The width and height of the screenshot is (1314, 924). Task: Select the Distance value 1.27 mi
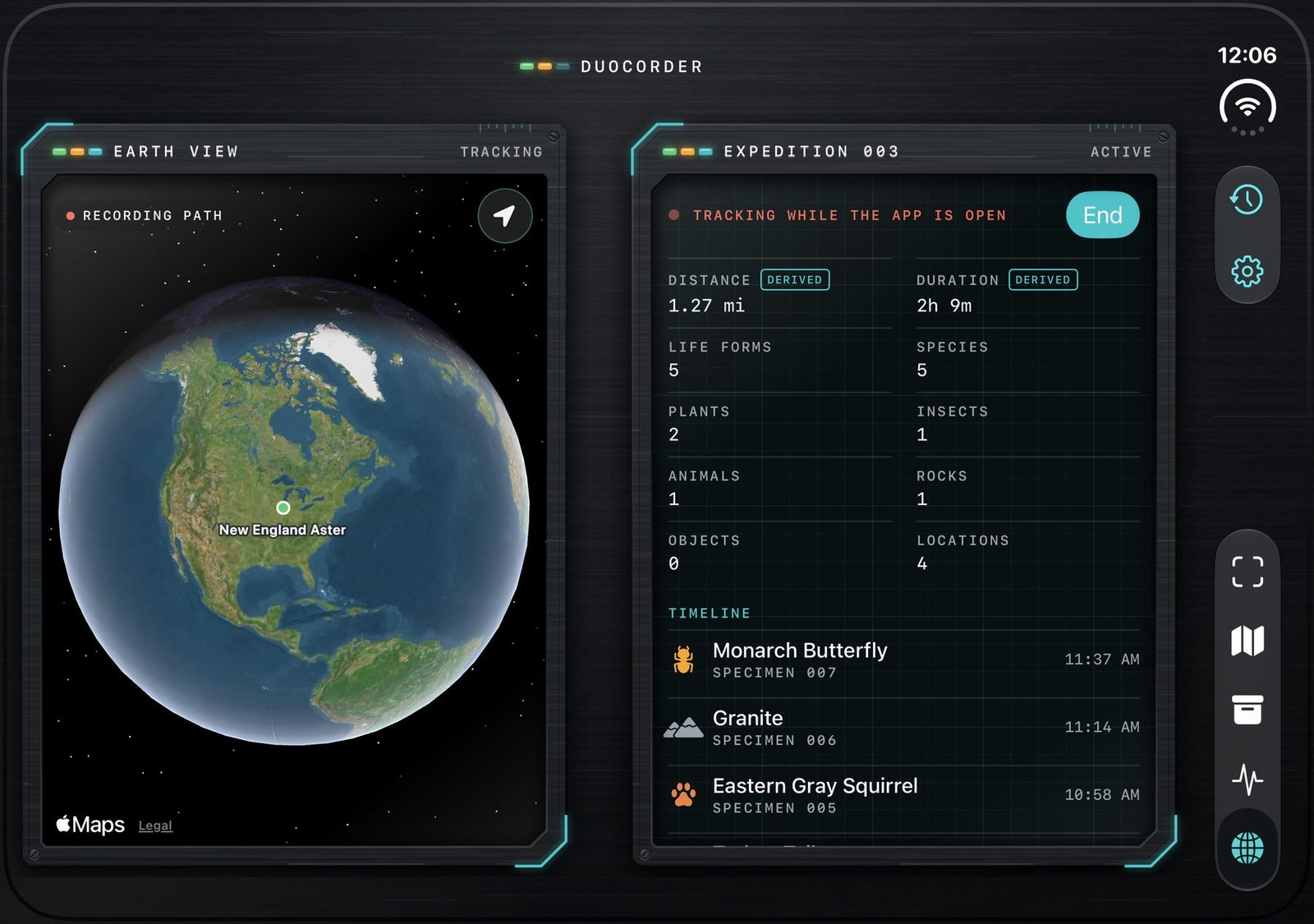[x=706, y=306]
